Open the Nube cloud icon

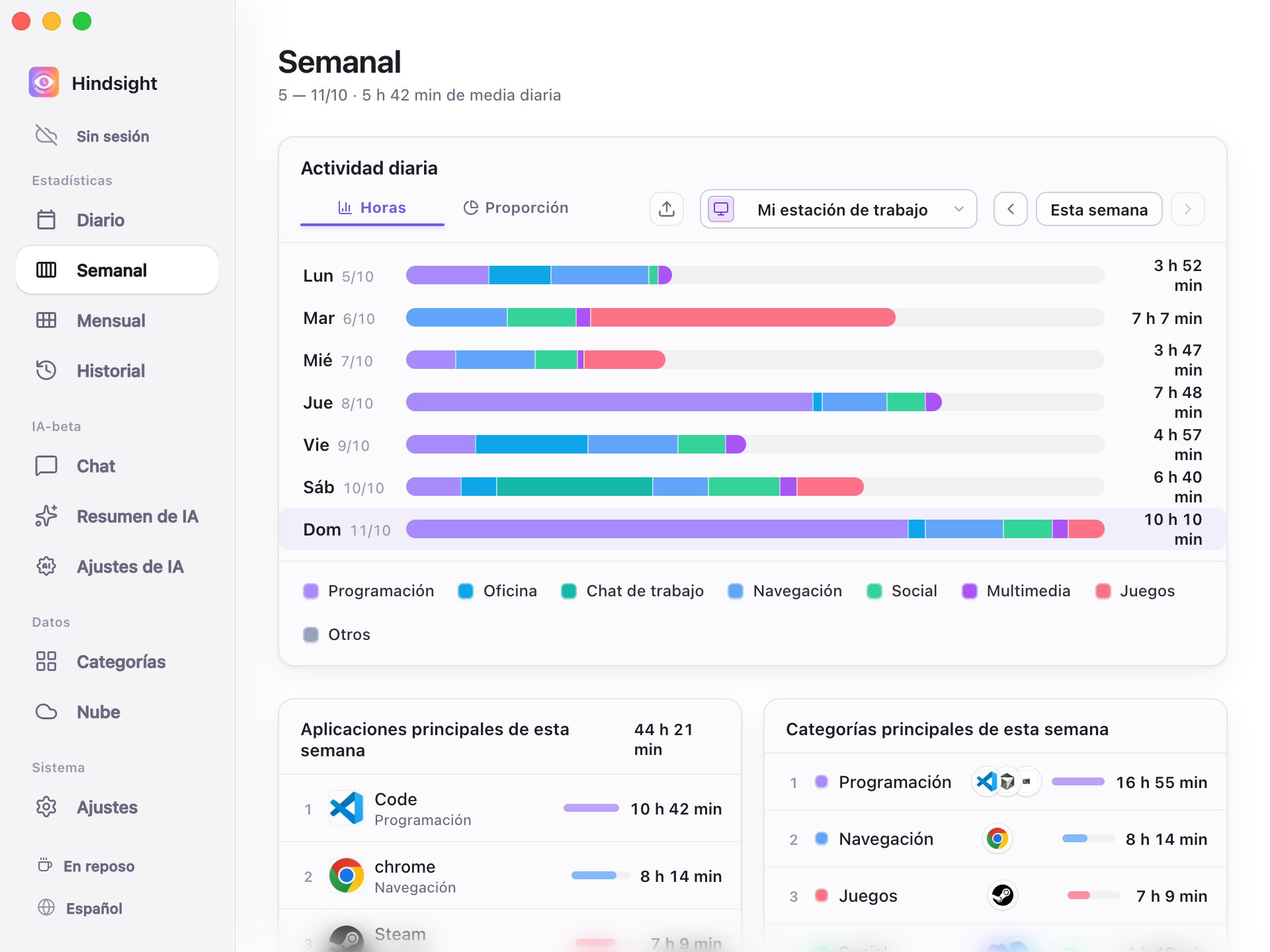[x=46, y=711]
